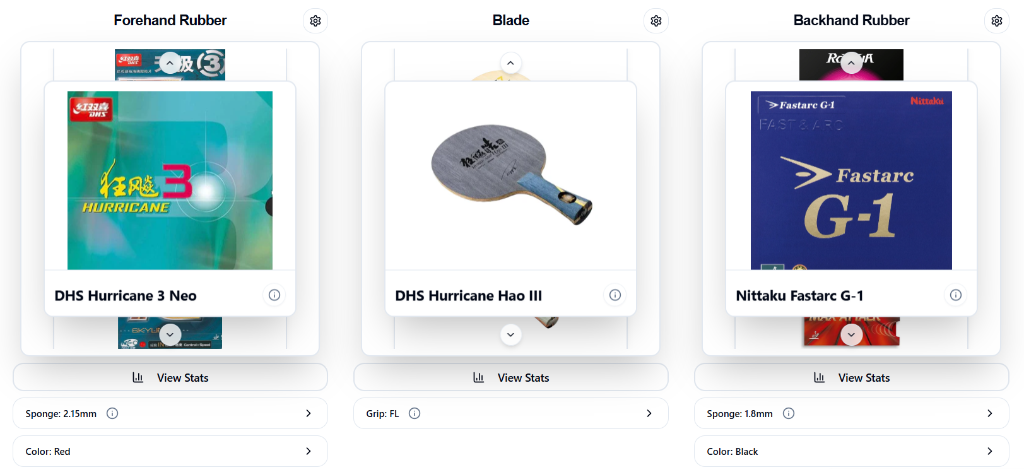
Task: Click the Grip info icon
Action: pos(414,413)
